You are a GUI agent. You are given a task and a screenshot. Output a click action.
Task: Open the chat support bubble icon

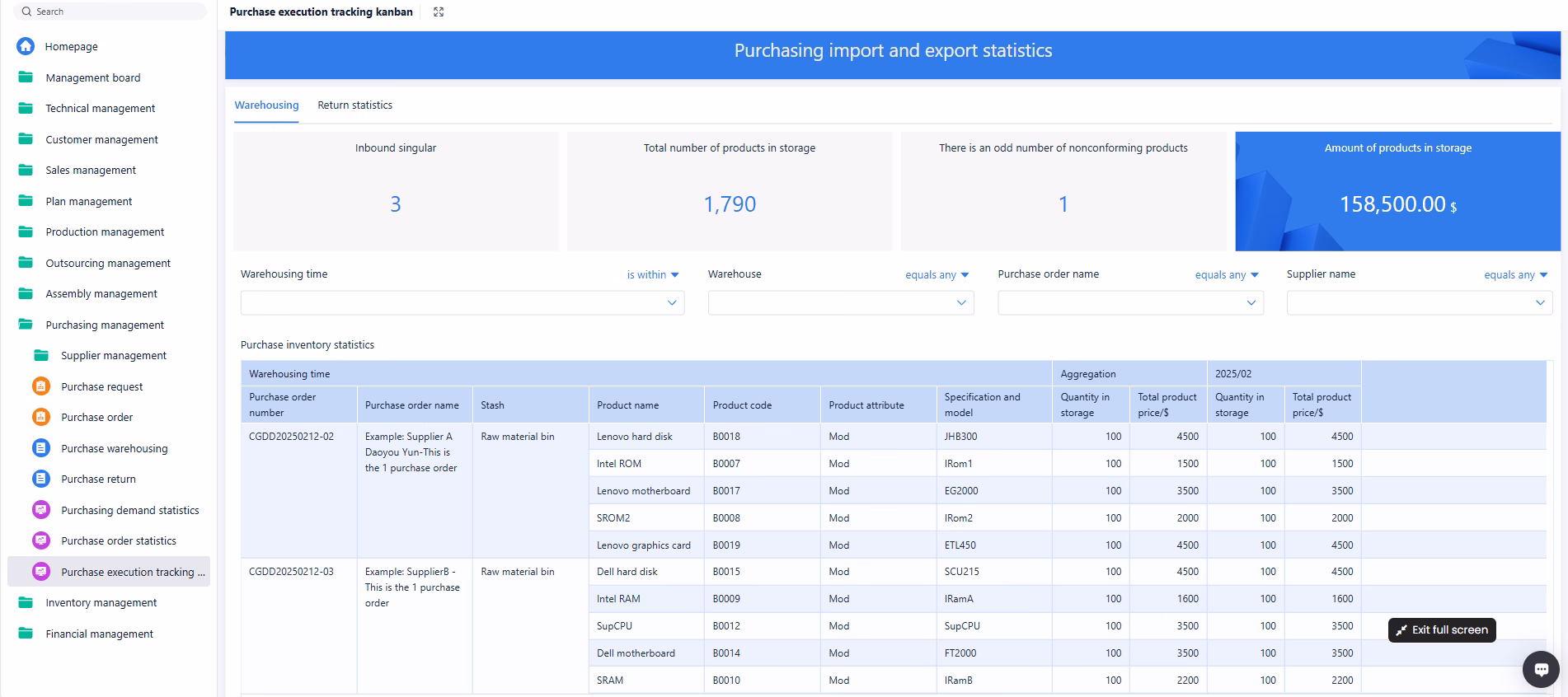[x=1540, y=670]
